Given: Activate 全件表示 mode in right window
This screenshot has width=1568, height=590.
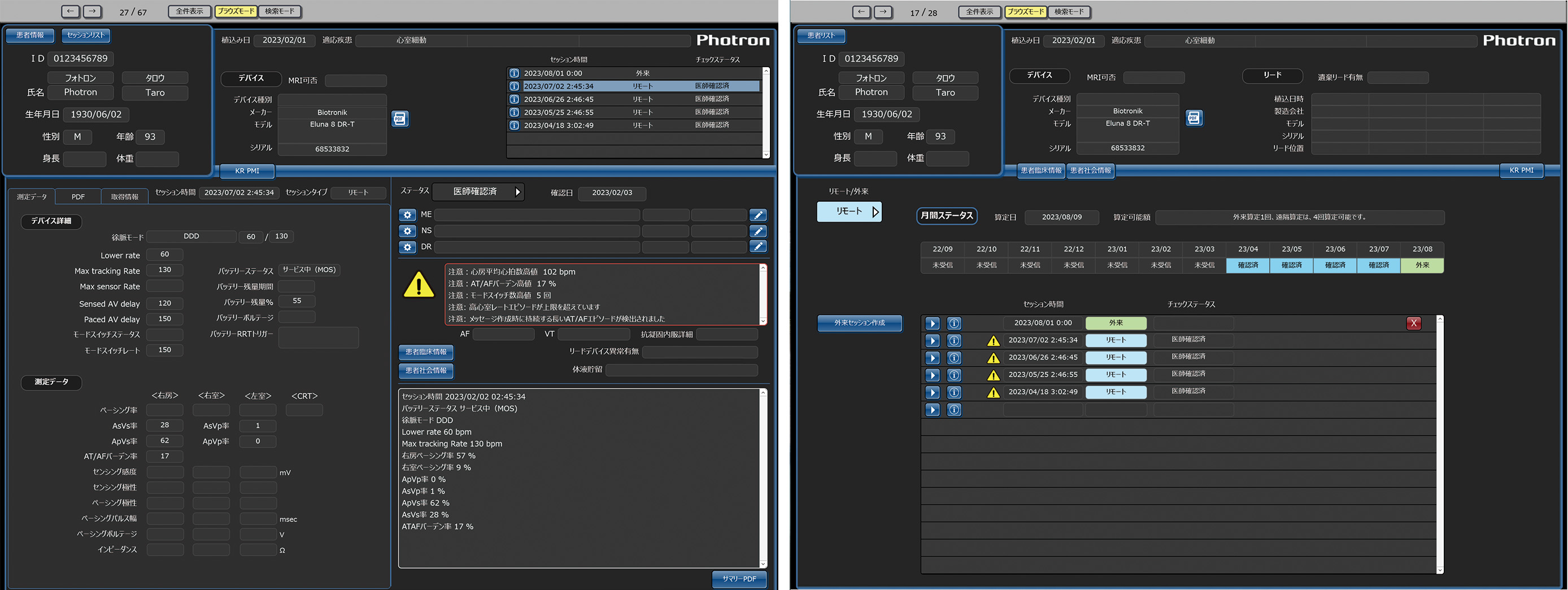Looking at the screenshot, I should (979, 11).
